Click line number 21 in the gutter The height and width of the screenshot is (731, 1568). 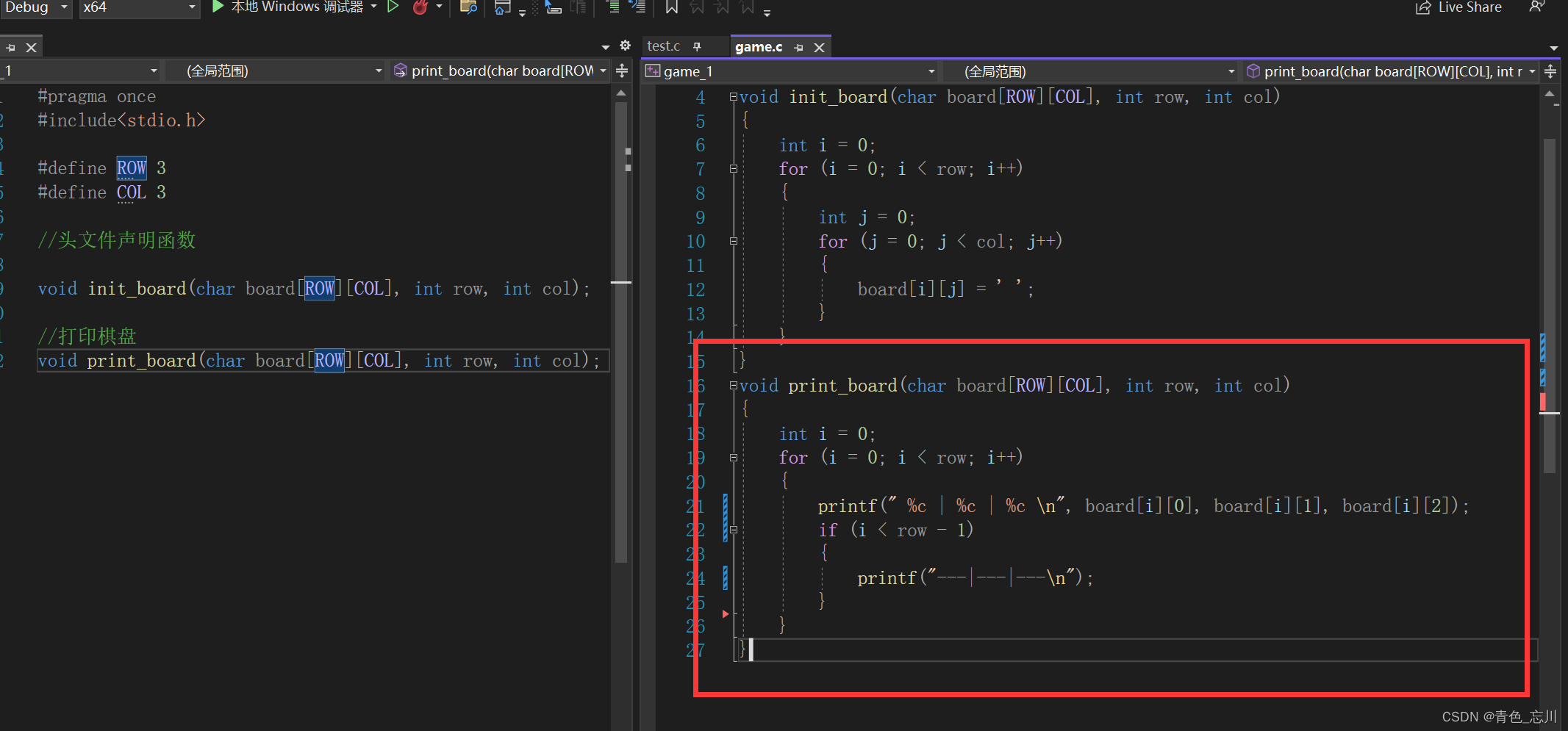[695, 506]
